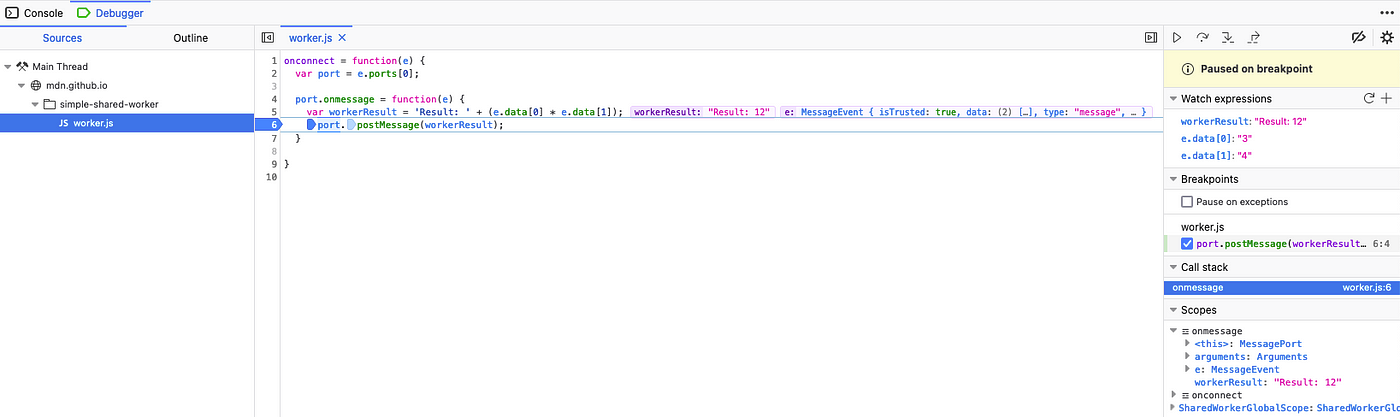Collapse the Watch expressions section

[x=1173, y=99]
